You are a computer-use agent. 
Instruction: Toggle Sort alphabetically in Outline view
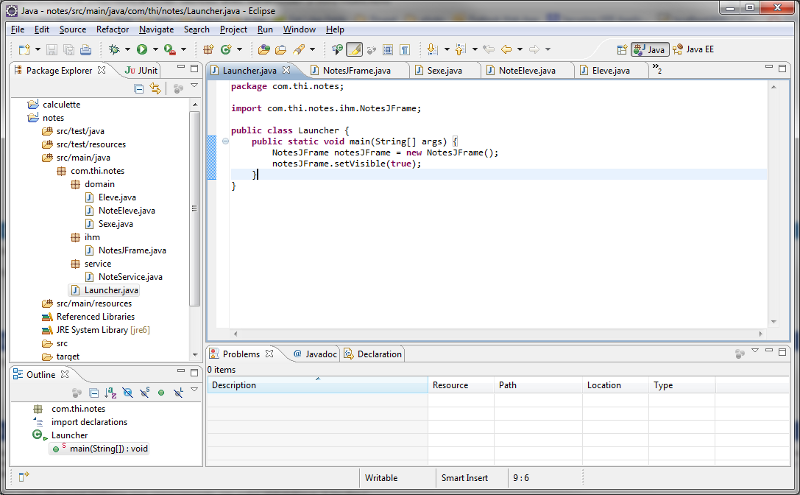[109, 393]
